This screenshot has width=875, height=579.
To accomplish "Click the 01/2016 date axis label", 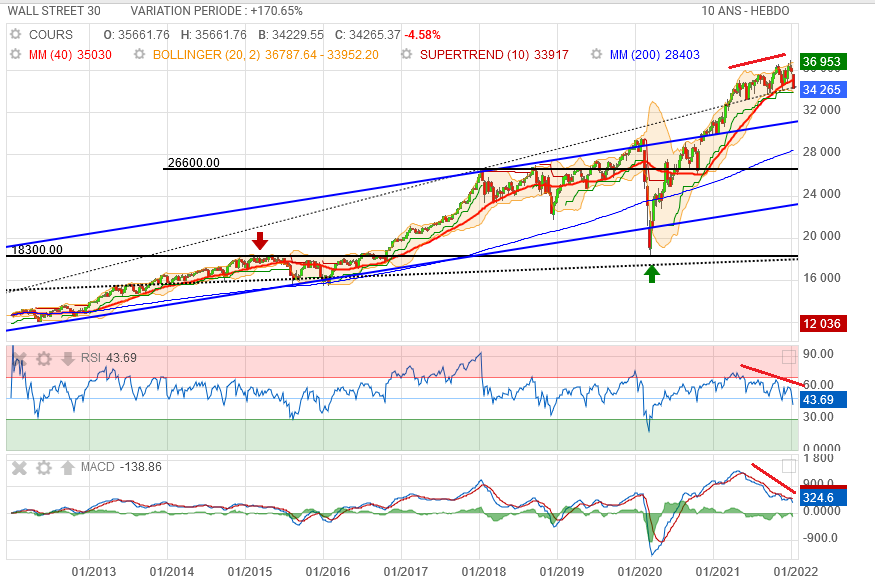I will pos(328,572).
